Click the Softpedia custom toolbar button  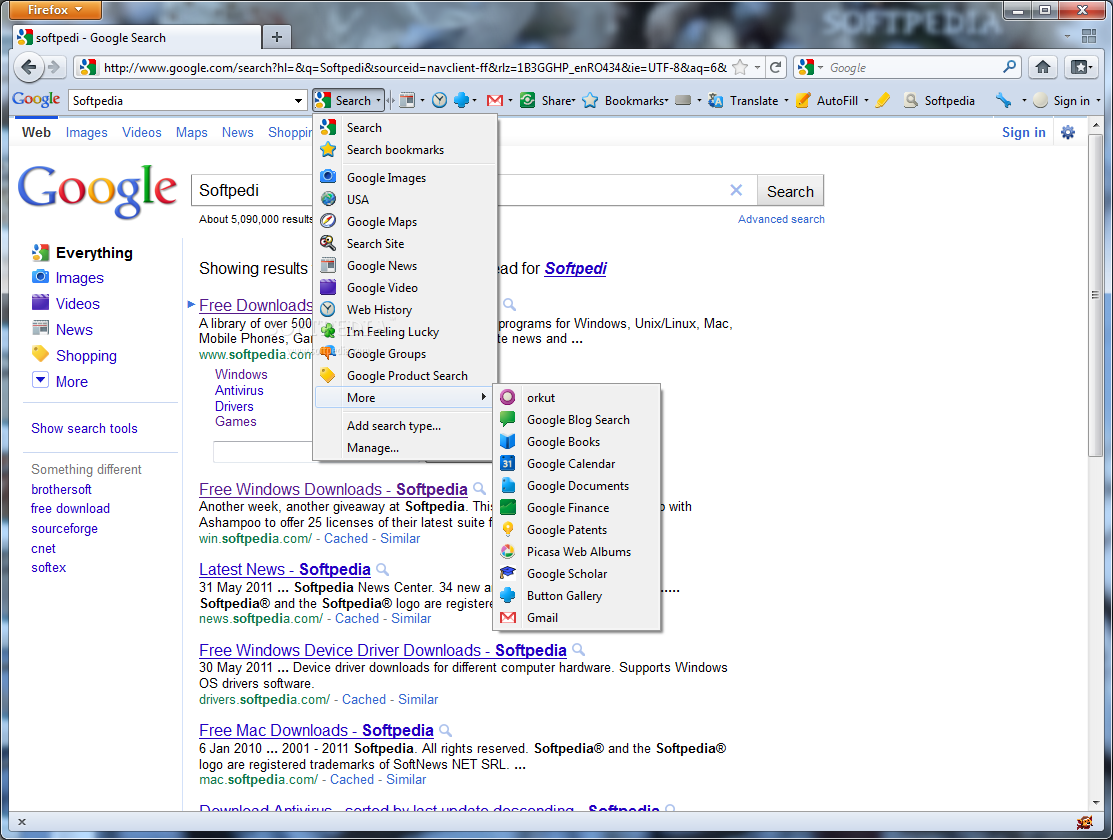point(939,101)
